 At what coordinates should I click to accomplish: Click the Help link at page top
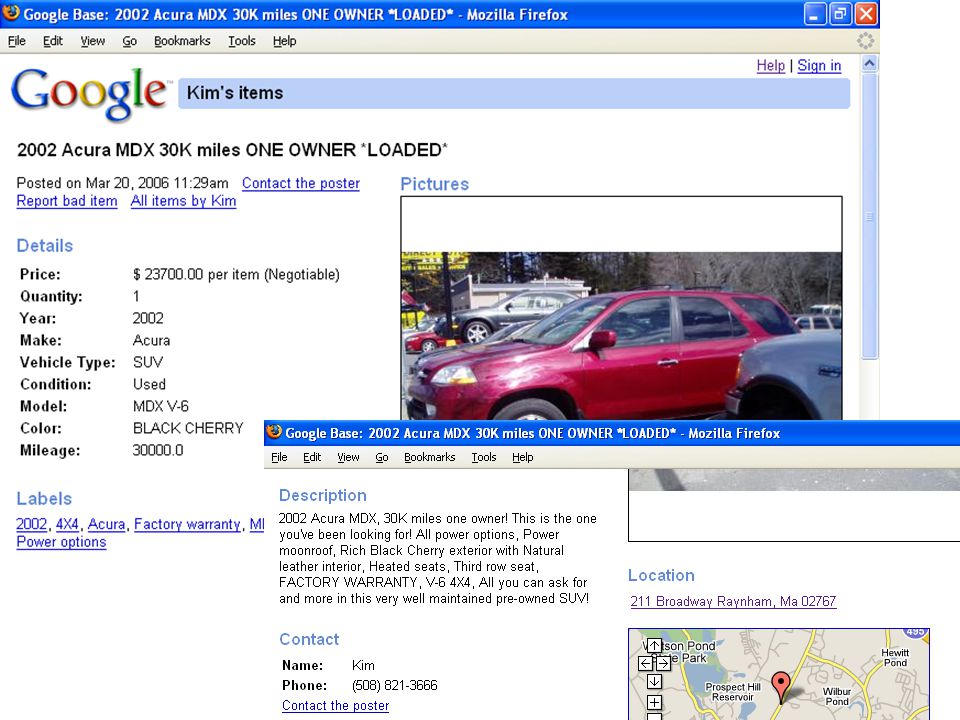coord(770,66)
